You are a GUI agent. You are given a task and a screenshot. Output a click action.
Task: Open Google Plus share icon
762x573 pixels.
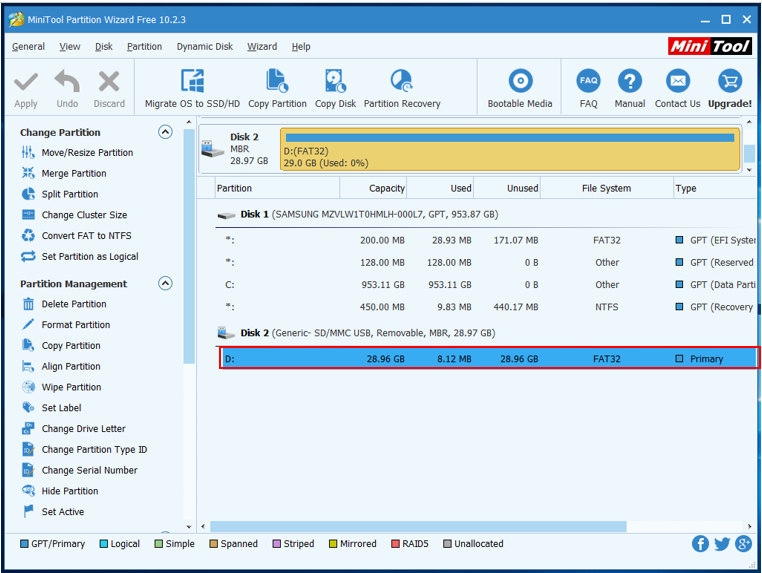click(x=744, y=544)
